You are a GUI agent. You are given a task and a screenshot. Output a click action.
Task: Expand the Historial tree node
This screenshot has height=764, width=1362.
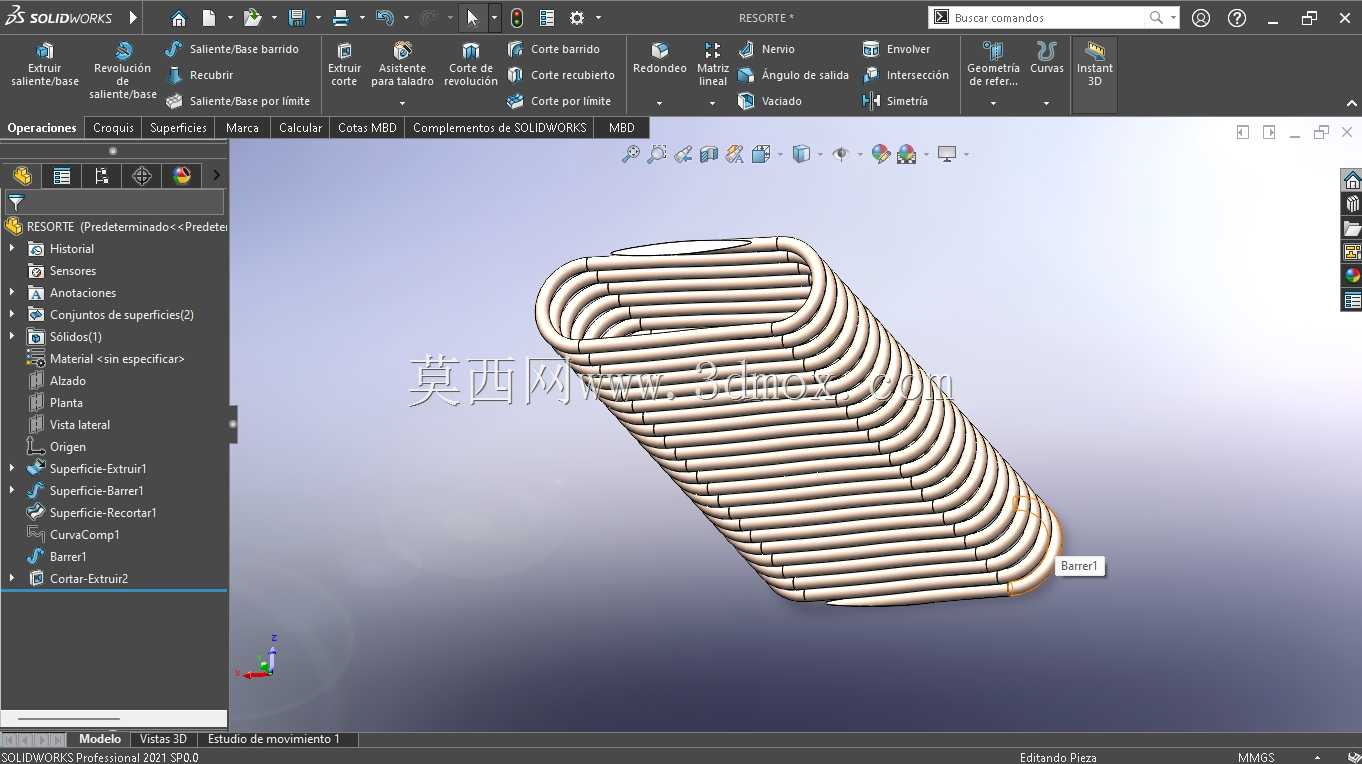(x=12, y=248)
